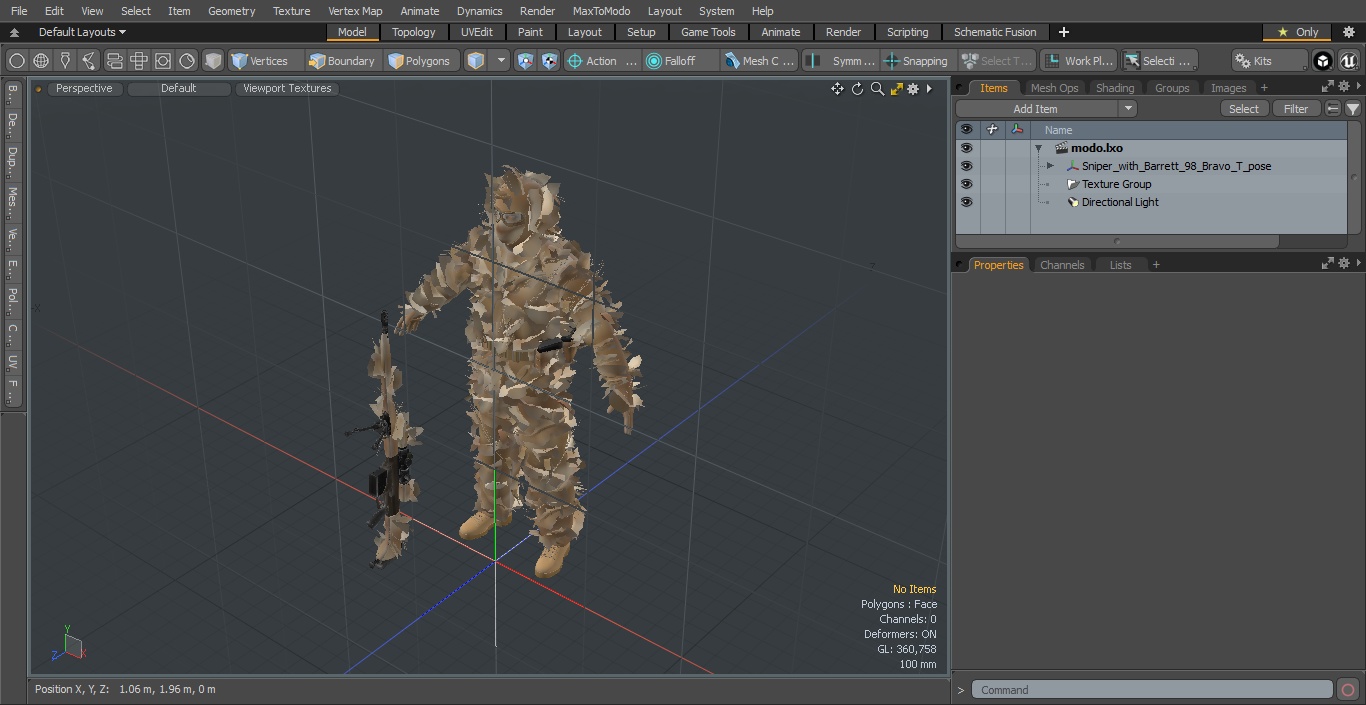Toggle visibility of Sniper_with_Barrett_98_Bravo_T_pose
Image resolution: width=1366 pixels, height=705 pixels.
pos(966,166)
